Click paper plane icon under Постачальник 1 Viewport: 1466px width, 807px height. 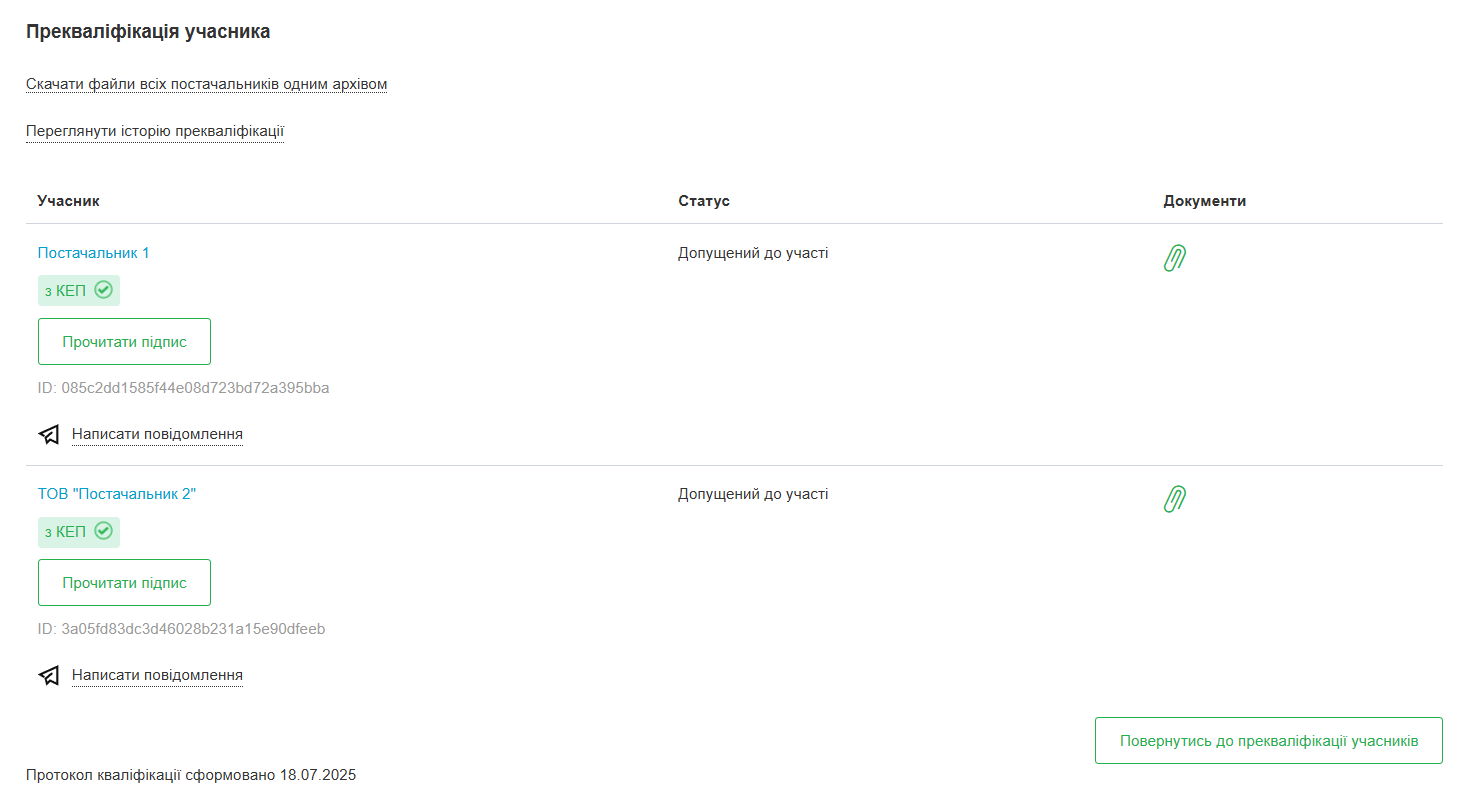[x=49, y=435]
